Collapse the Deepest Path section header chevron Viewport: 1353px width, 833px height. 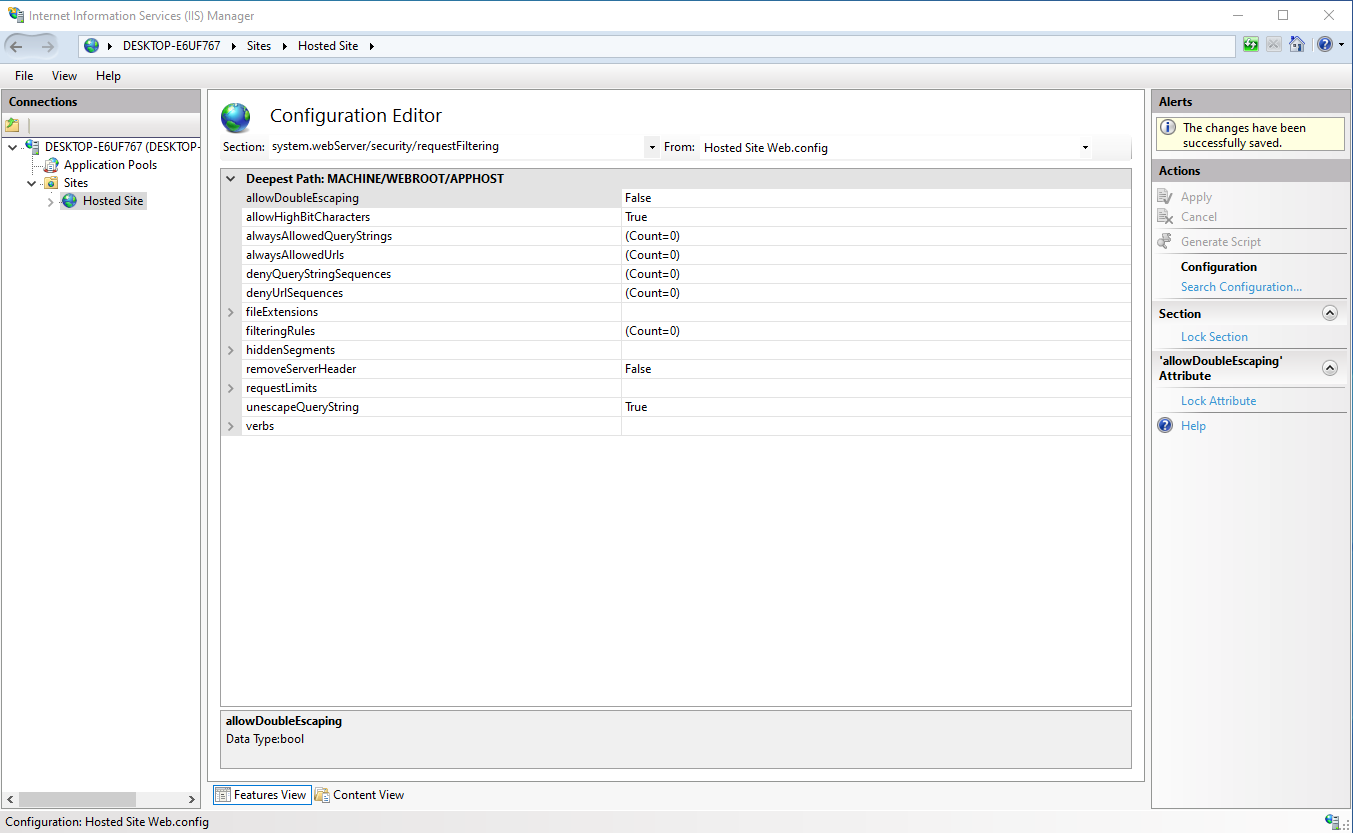pos(231,177)
